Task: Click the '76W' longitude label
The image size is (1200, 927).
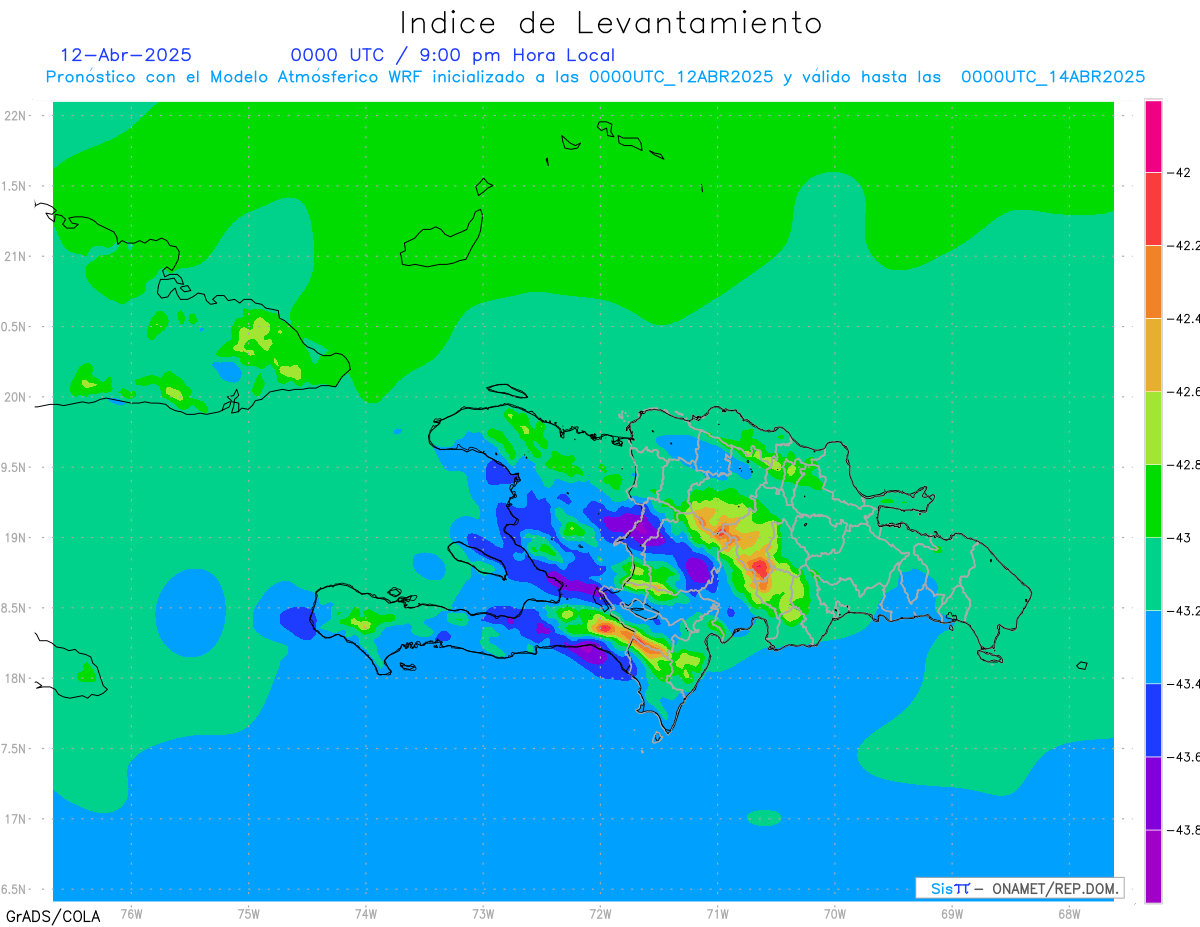Action: pos(131,913)
